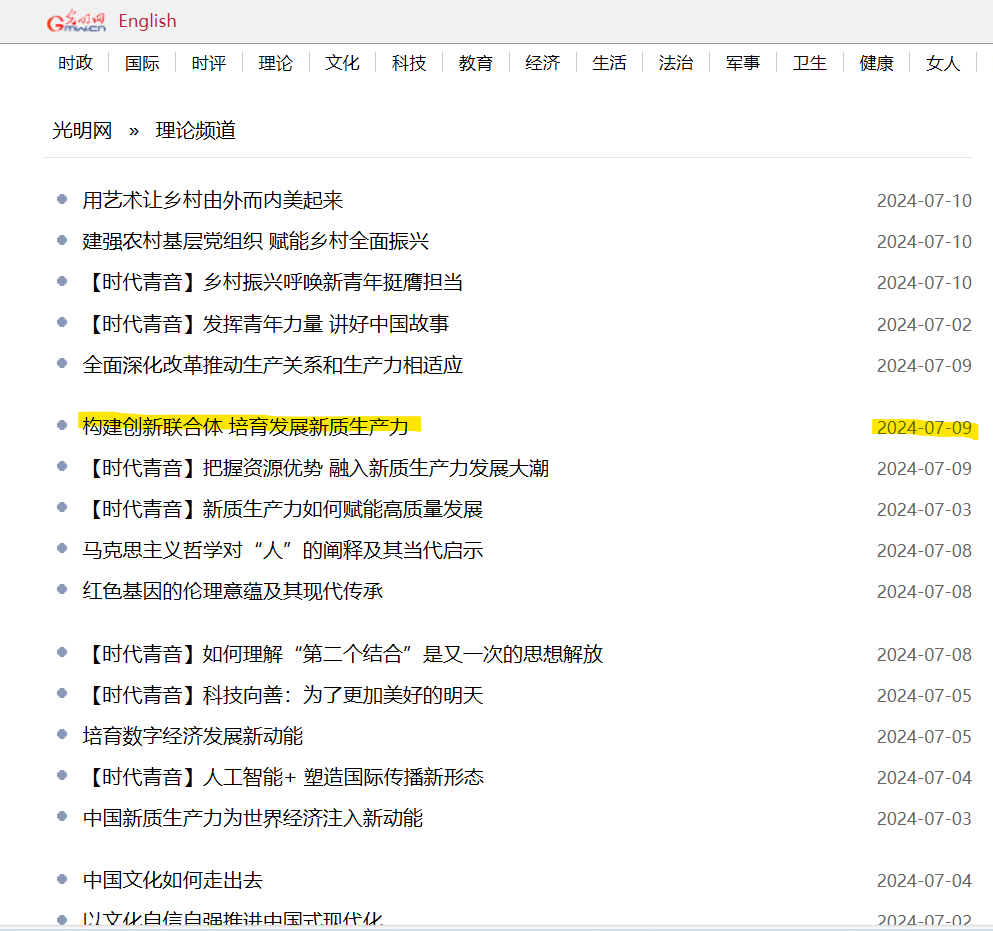Open highlighted article 构建创新联合体 培育发展新质生产力
The height and width of the screenshot is (931, 993).
coord(246,427)
